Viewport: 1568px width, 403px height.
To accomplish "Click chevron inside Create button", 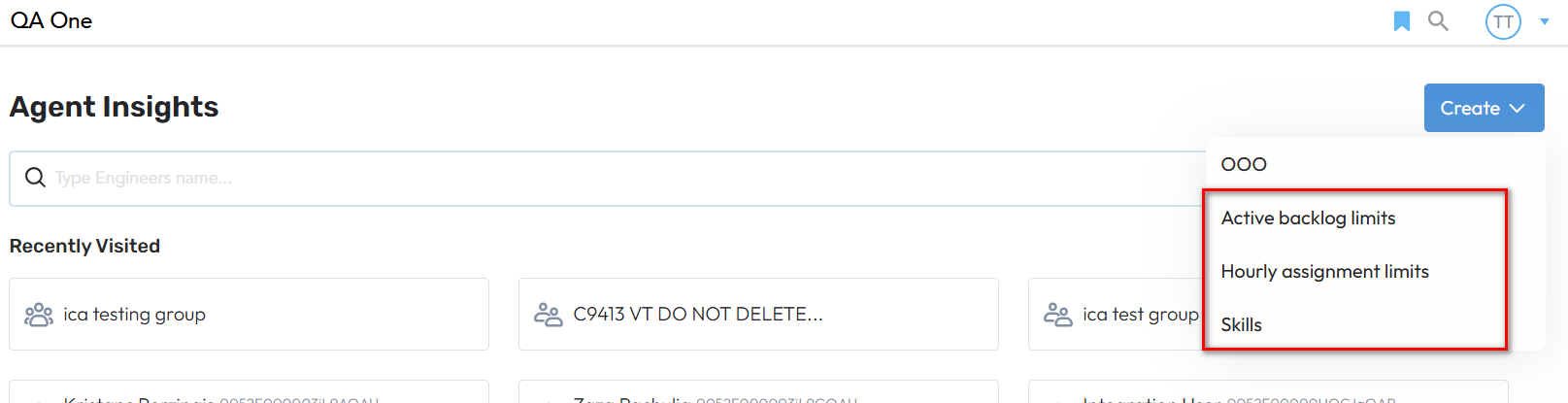I will 1518,109.
